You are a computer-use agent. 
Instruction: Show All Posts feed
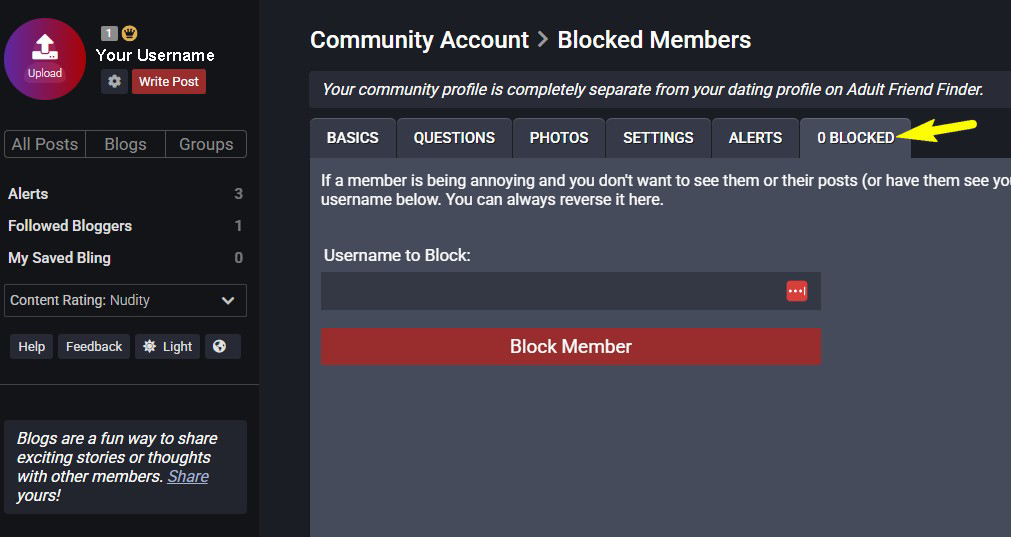click(x=45, y=144)
